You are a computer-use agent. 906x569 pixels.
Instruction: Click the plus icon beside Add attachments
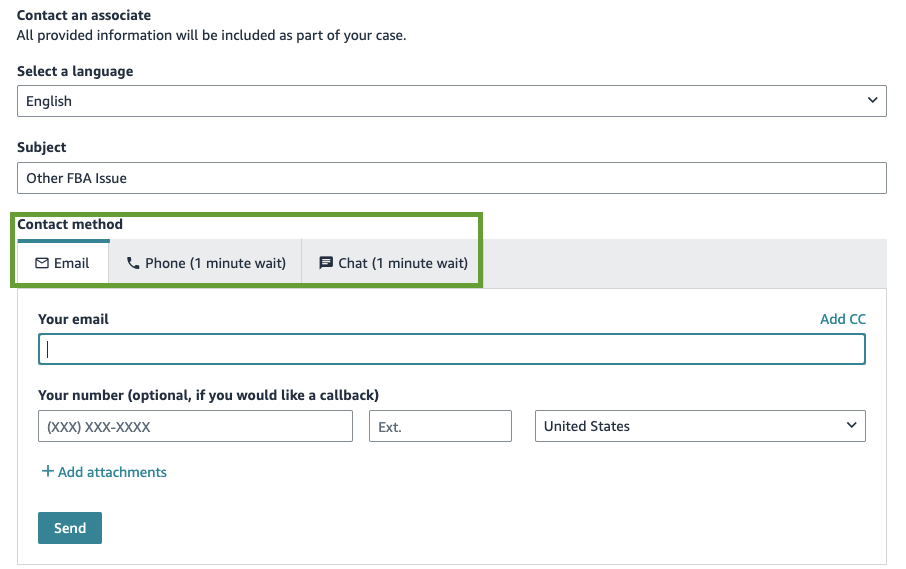(47, 471)
